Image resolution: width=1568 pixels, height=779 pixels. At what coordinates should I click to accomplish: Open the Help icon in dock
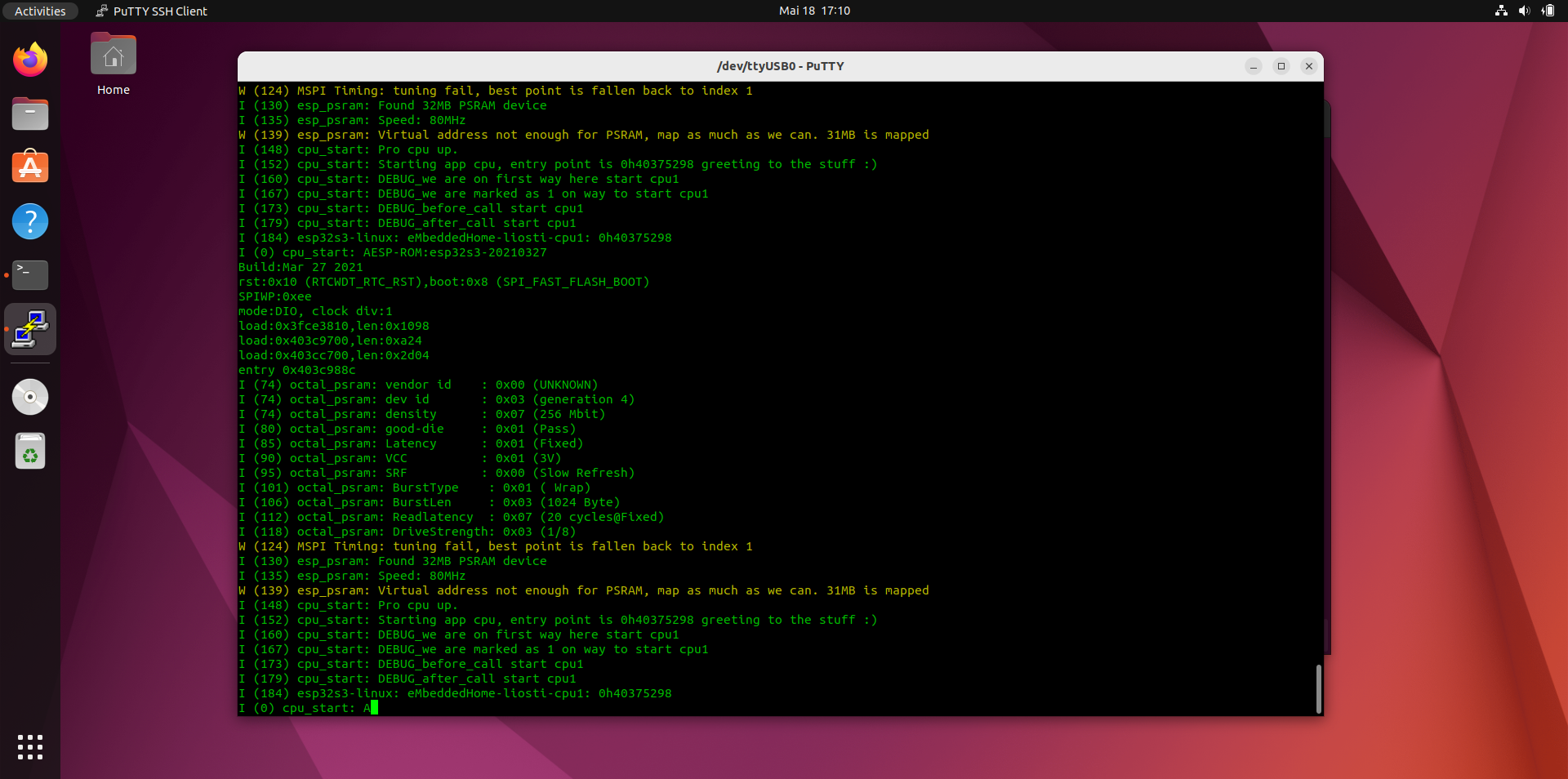30,221
